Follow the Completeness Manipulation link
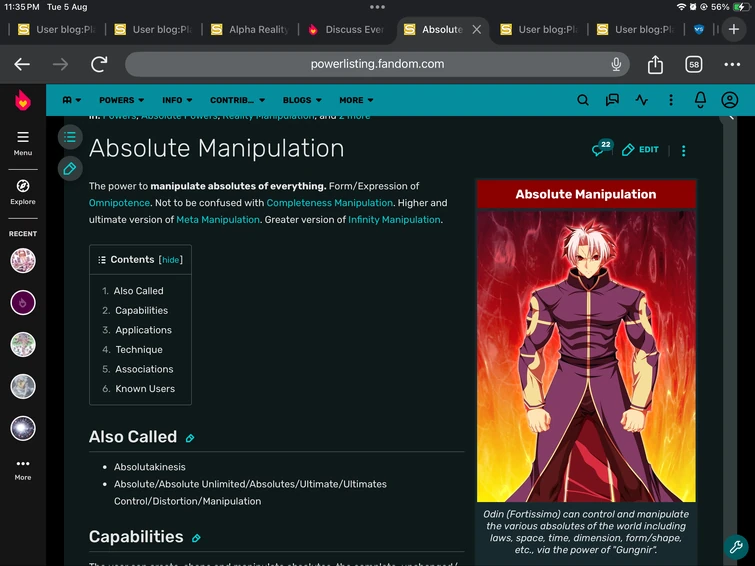This screenshot has height=566, width=755. 329,203
